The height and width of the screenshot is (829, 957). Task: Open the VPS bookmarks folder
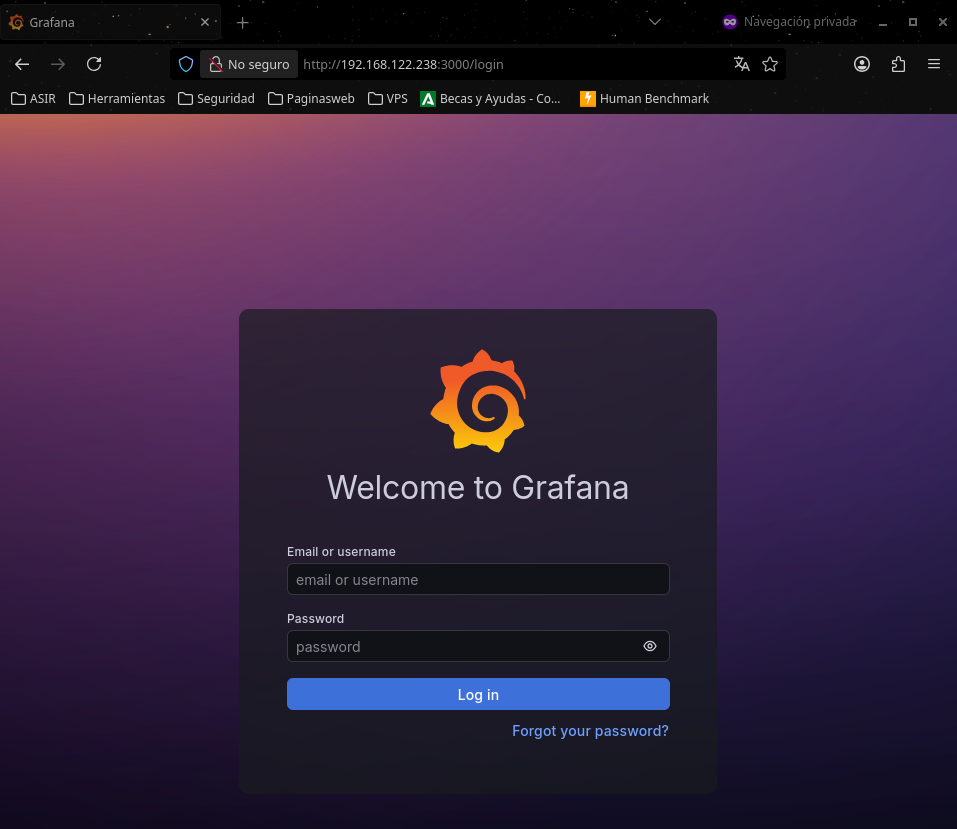click(388, 98)
